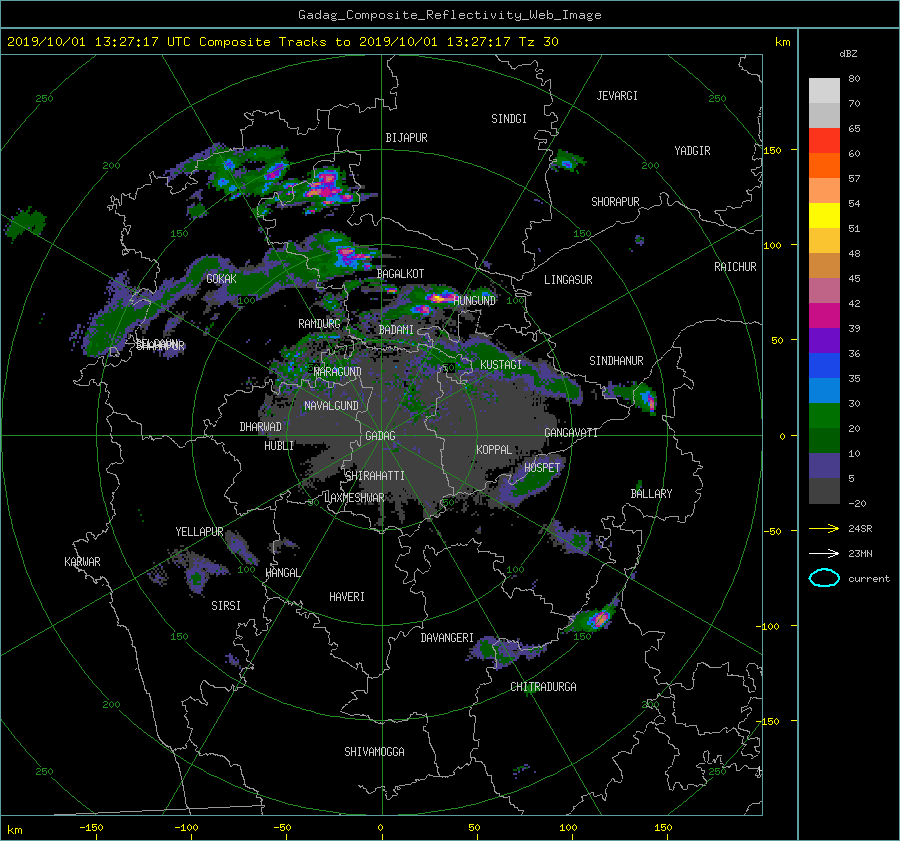This screenshot has height=841, width=900.
Task: Click the HUBLI city label
Action: pos(279,446)
